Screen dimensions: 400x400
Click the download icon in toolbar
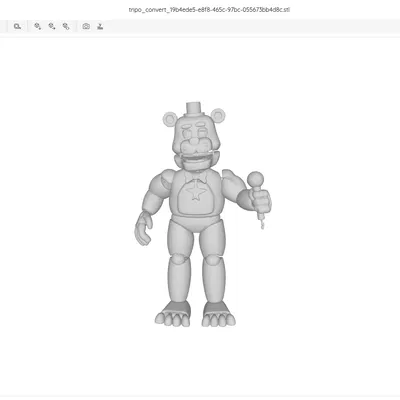(x=100, y=26)
